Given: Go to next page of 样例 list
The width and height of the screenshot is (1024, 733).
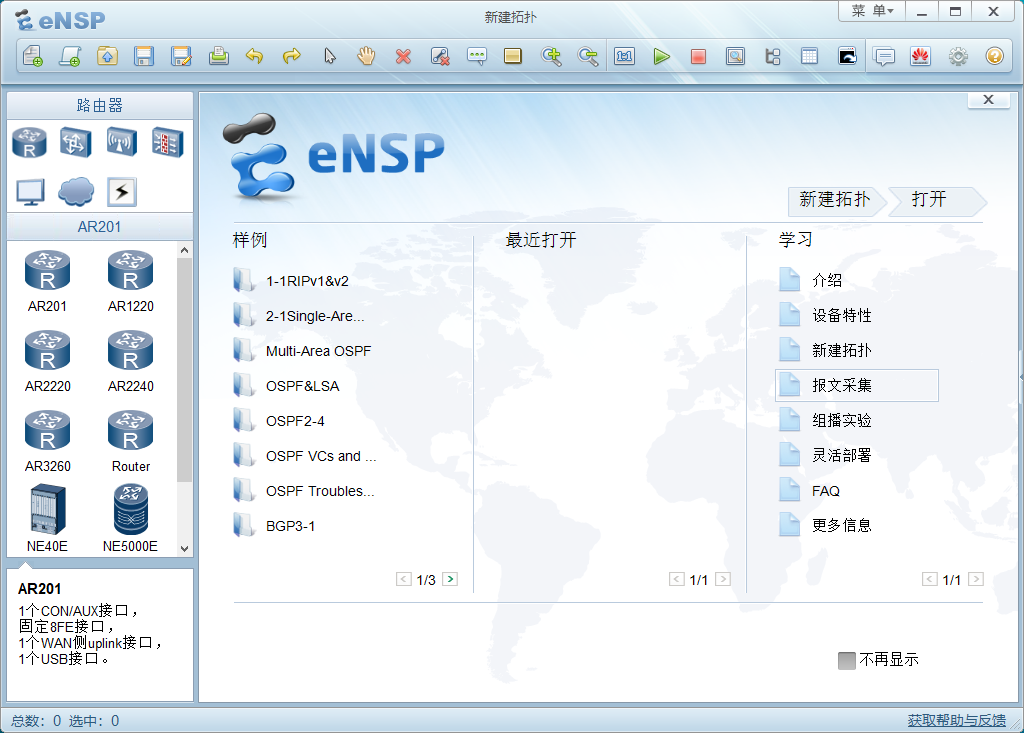Looking at the screenshot, I should click(450, 579).
